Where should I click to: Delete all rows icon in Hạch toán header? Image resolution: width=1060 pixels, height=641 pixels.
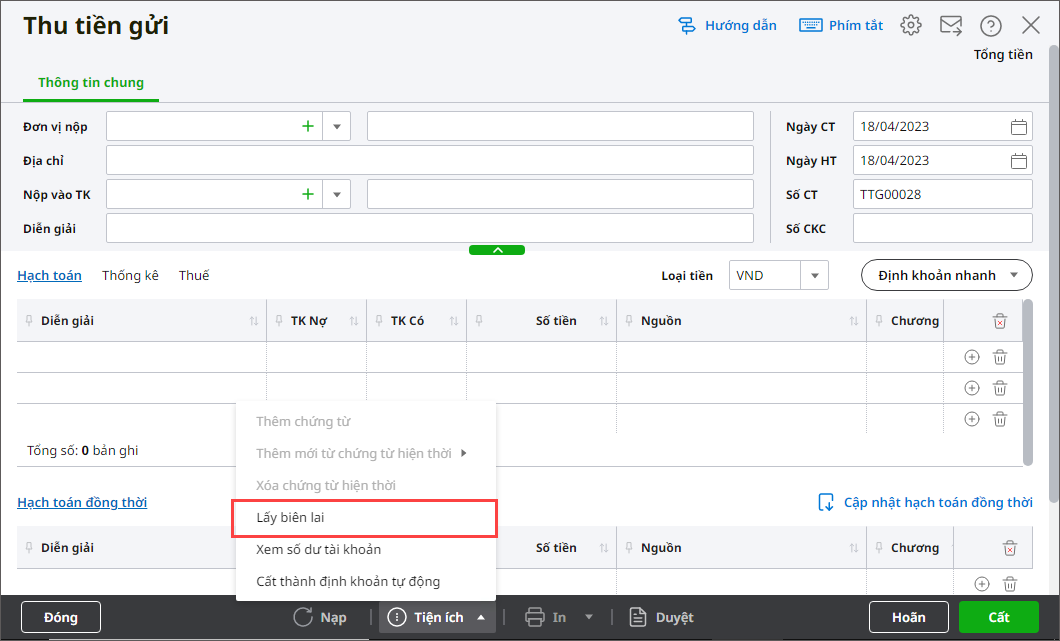coord(999,321)
